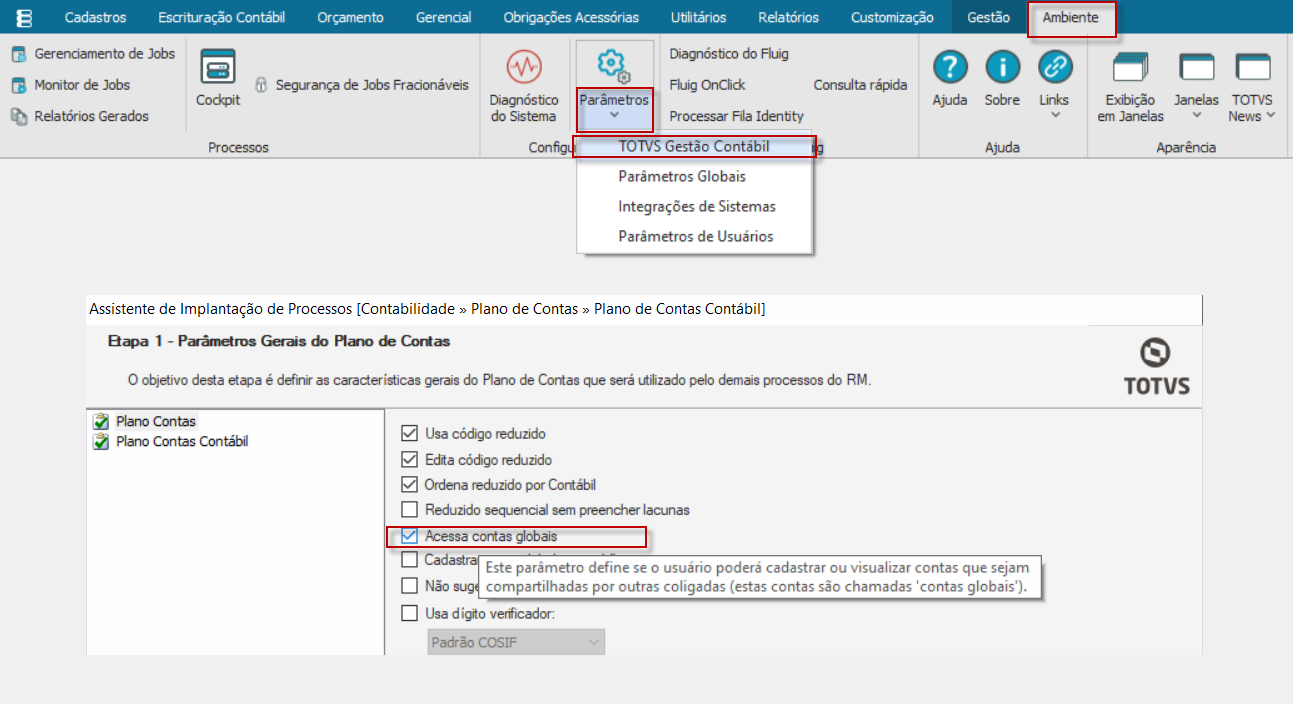Select Plano Contas Contábil tree item
Viewport: 1293px width, 704px height.
tap(182, 441)
